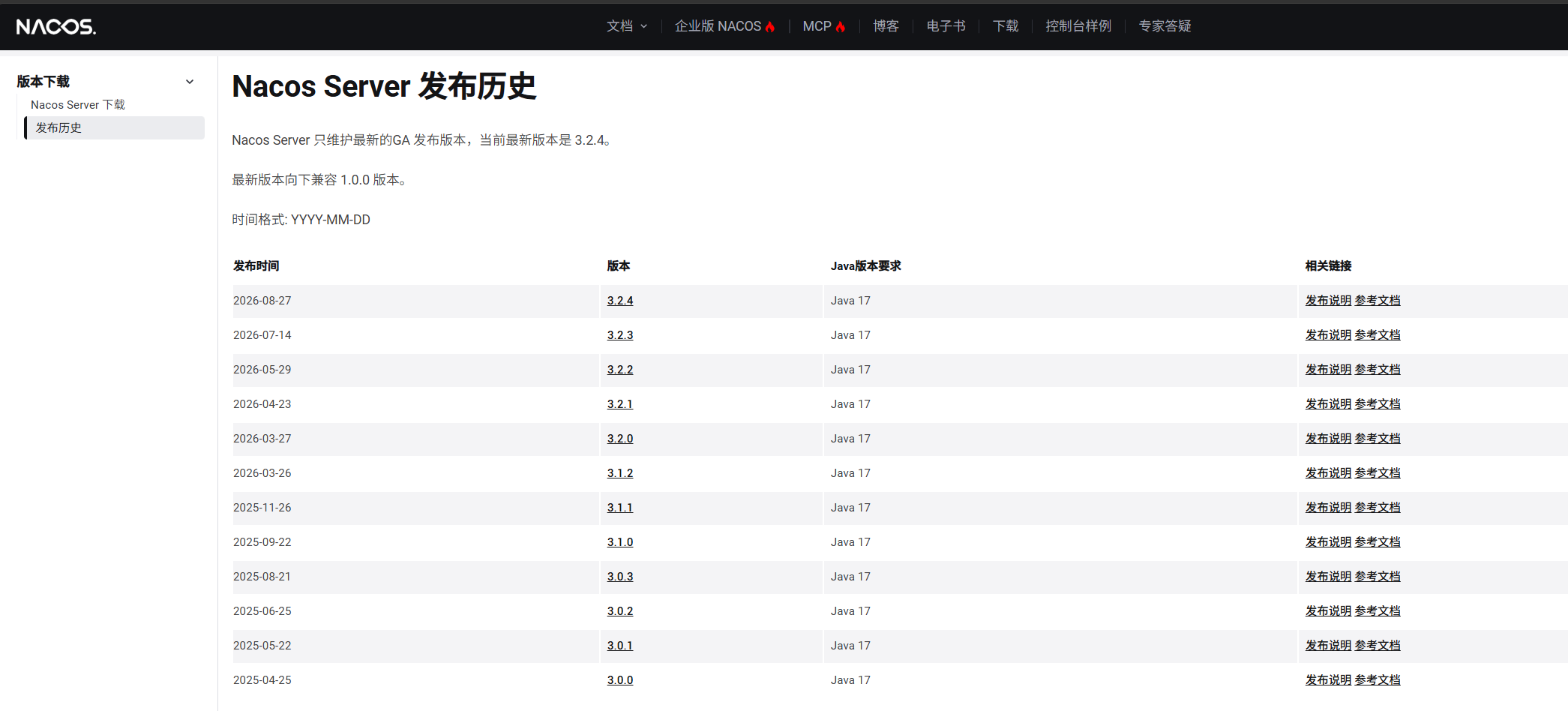This screenshot has width=1568, height=711.
Task: Open 发布说明 for version 3.0.3
Action: (x=1328, y=577)
